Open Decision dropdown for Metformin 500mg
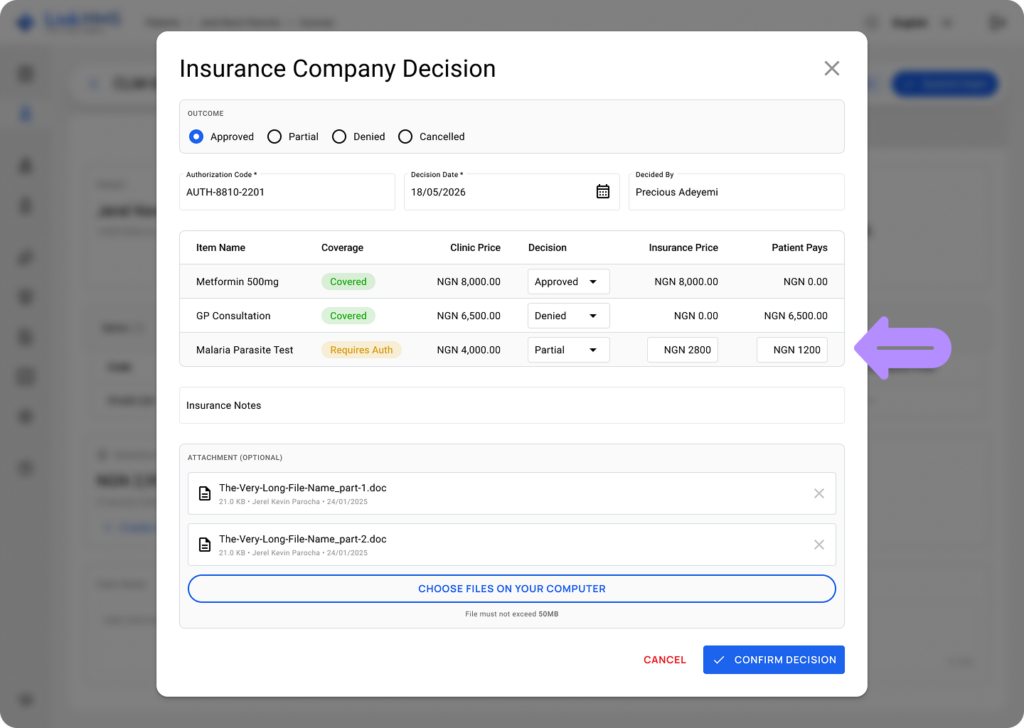The image size is (1024, 728). coord(568,281)
